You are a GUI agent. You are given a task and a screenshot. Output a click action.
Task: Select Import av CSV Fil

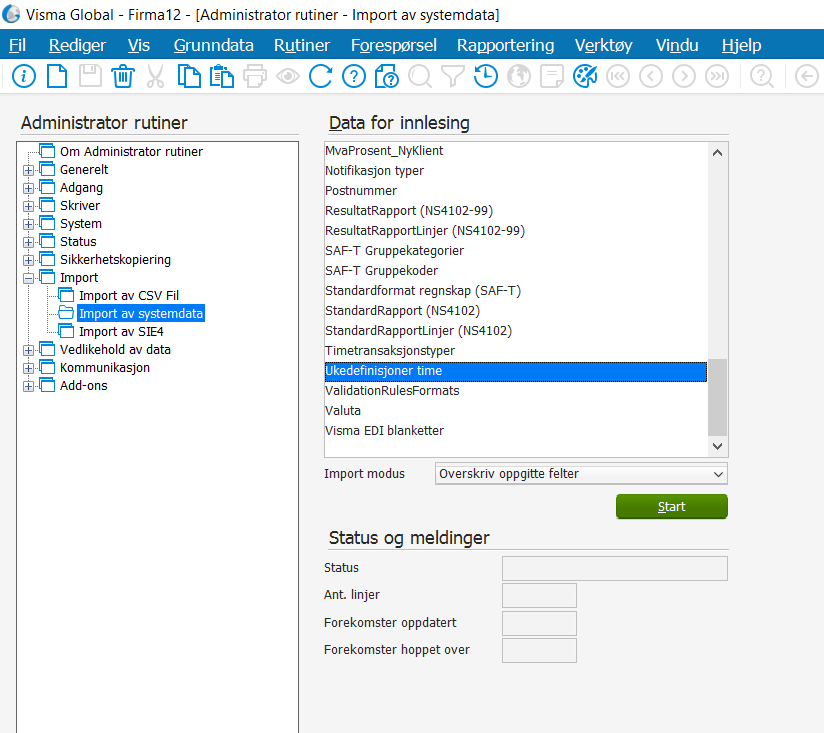[129, 295]
